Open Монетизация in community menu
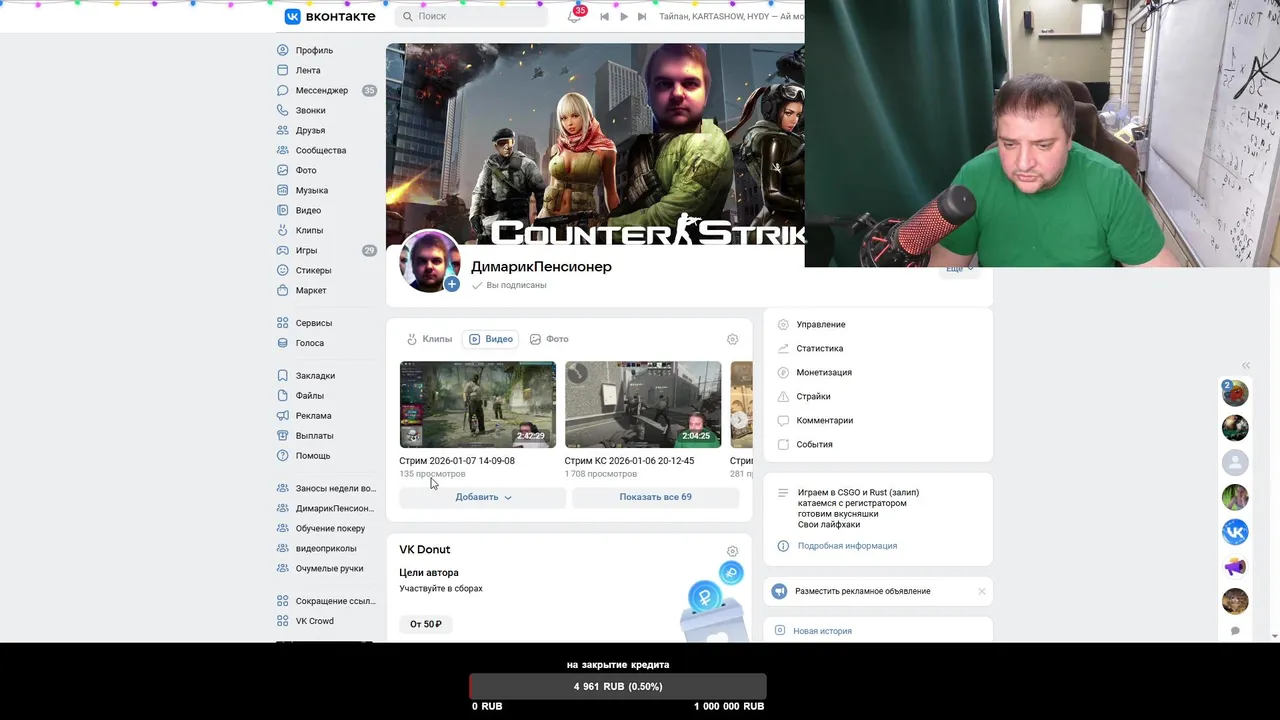1280x720 pixels. click(x=824, y=372)
